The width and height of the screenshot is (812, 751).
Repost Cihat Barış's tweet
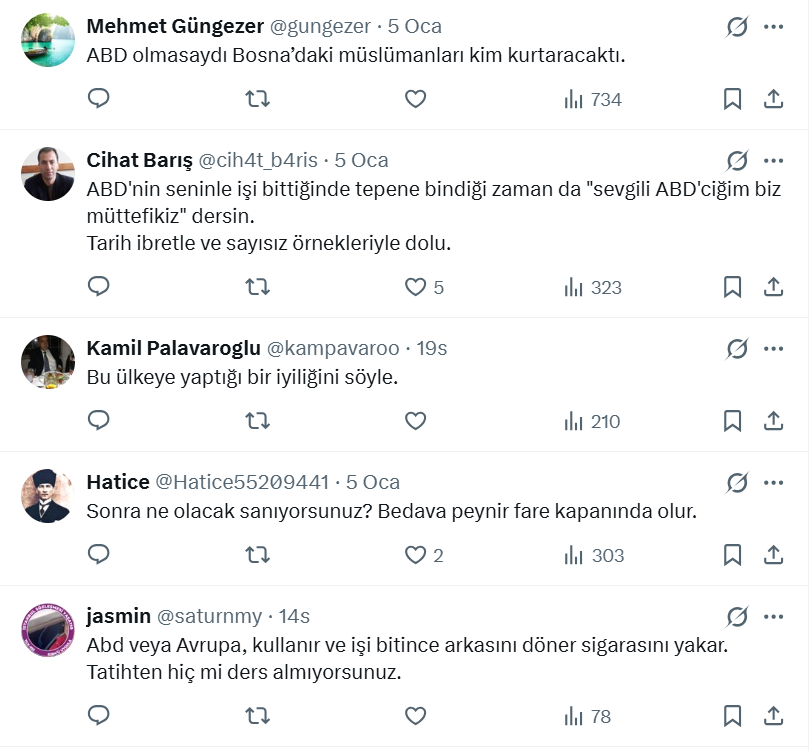pyautogui.click(x=257, y=287)
